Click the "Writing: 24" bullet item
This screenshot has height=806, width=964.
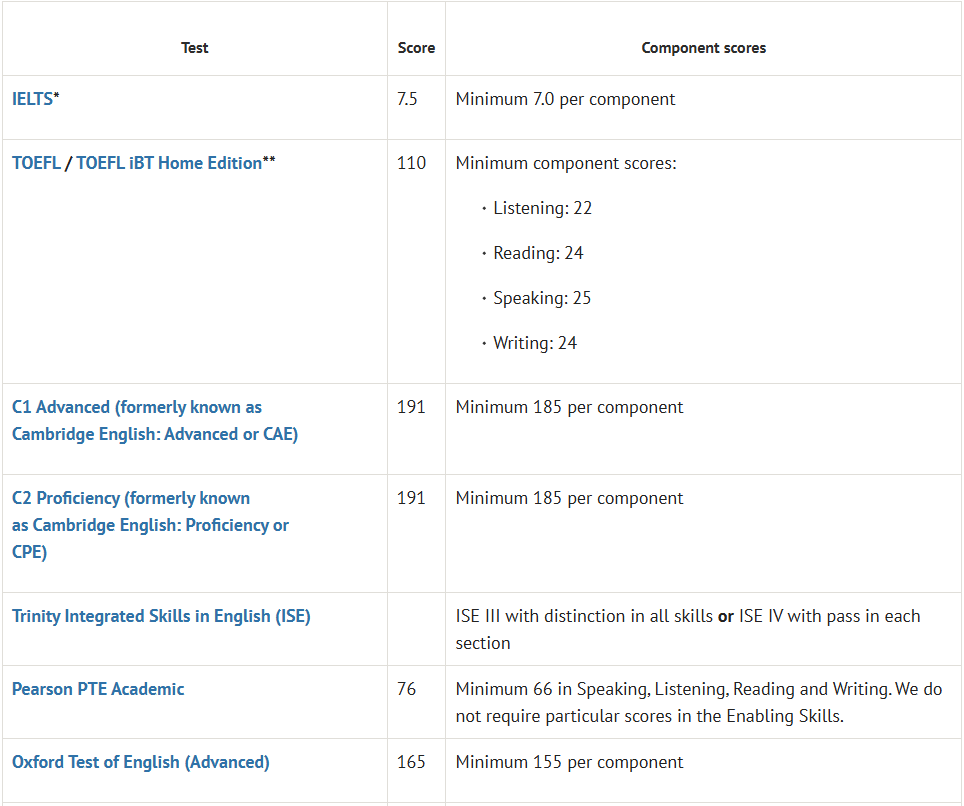(535, 343)
